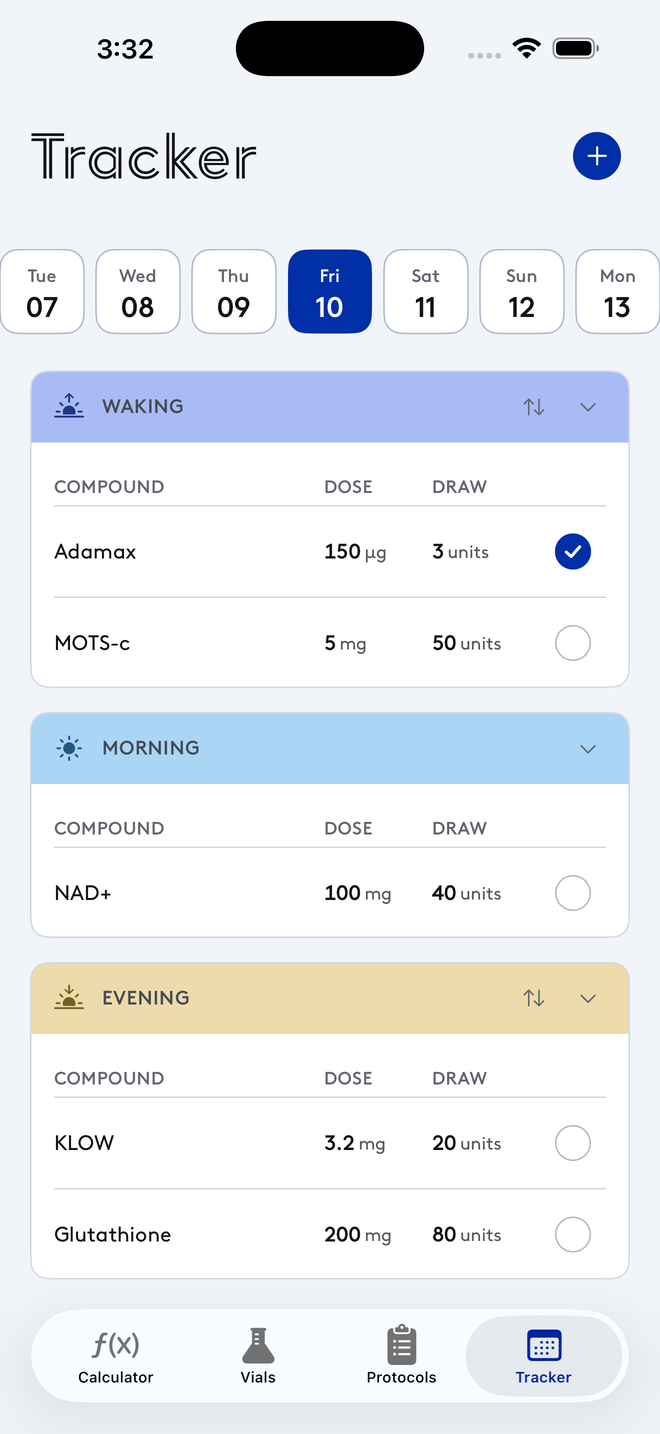Tap the blue plus add button

tap(597, 157)
